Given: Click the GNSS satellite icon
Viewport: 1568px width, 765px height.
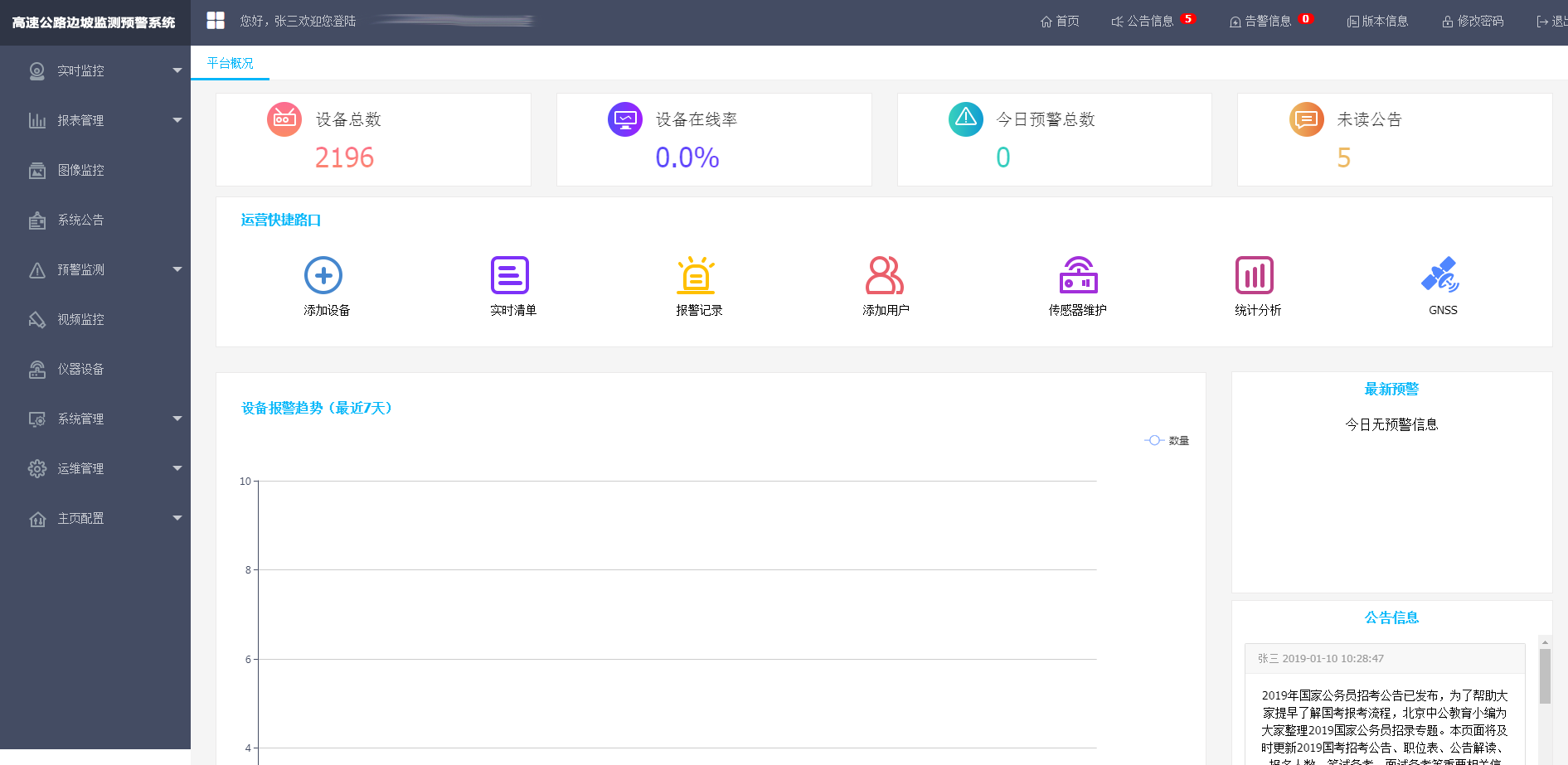Looking at the screenshot, I should click(1441, 276).
